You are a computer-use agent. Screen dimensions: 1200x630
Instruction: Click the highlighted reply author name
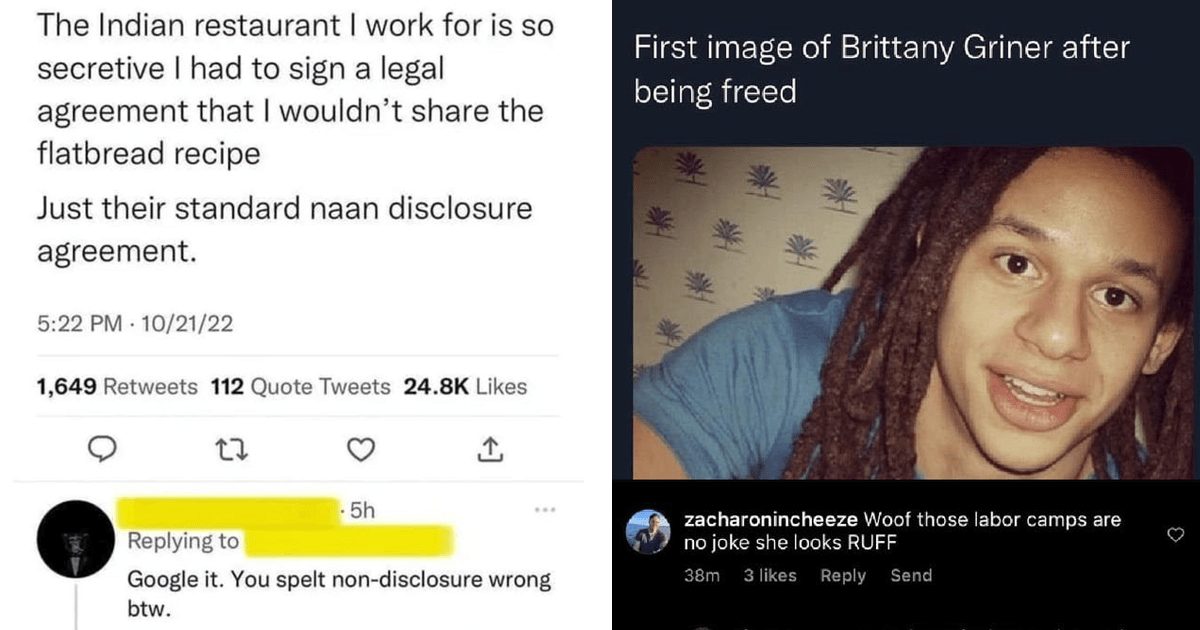(228, 510)
